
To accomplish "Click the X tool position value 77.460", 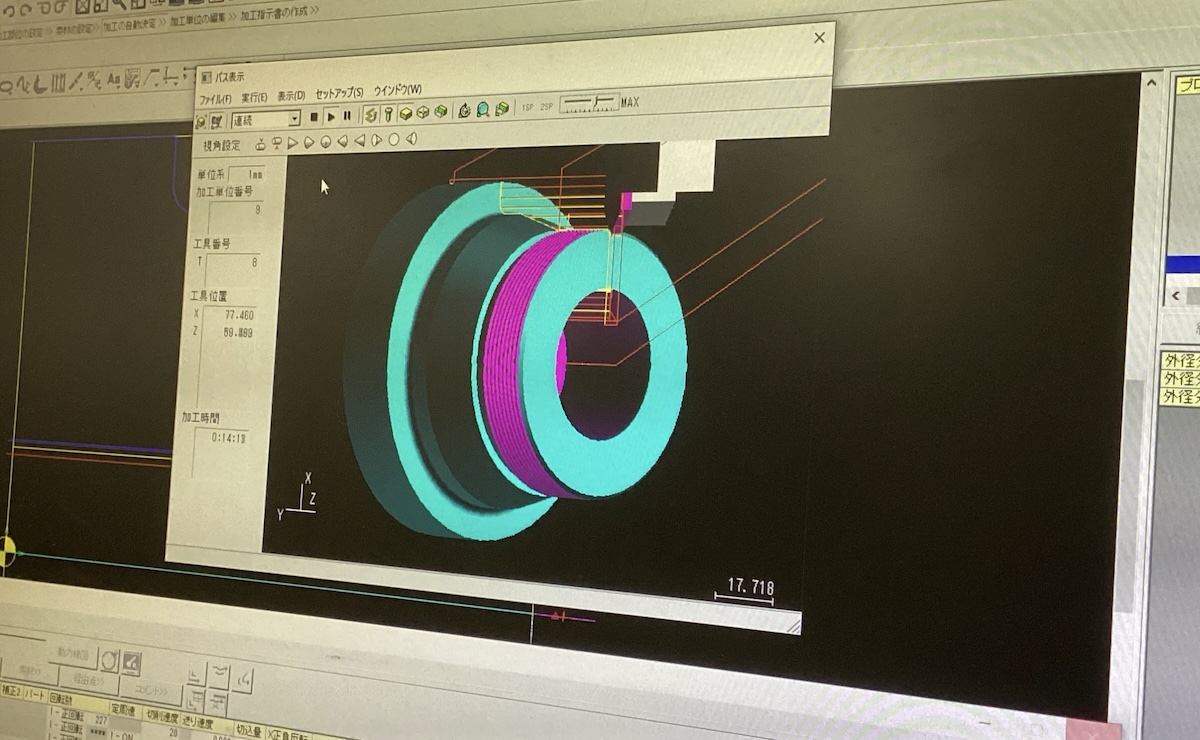I will click(240, 315).
